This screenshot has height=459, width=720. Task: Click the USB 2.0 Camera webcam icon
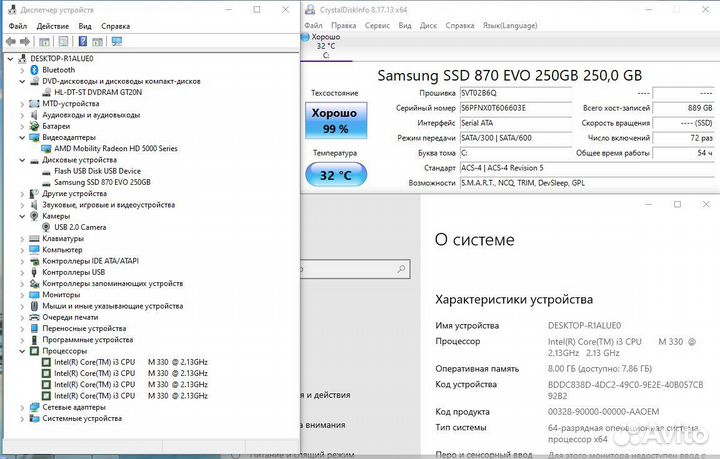click(x=46, y=227)
